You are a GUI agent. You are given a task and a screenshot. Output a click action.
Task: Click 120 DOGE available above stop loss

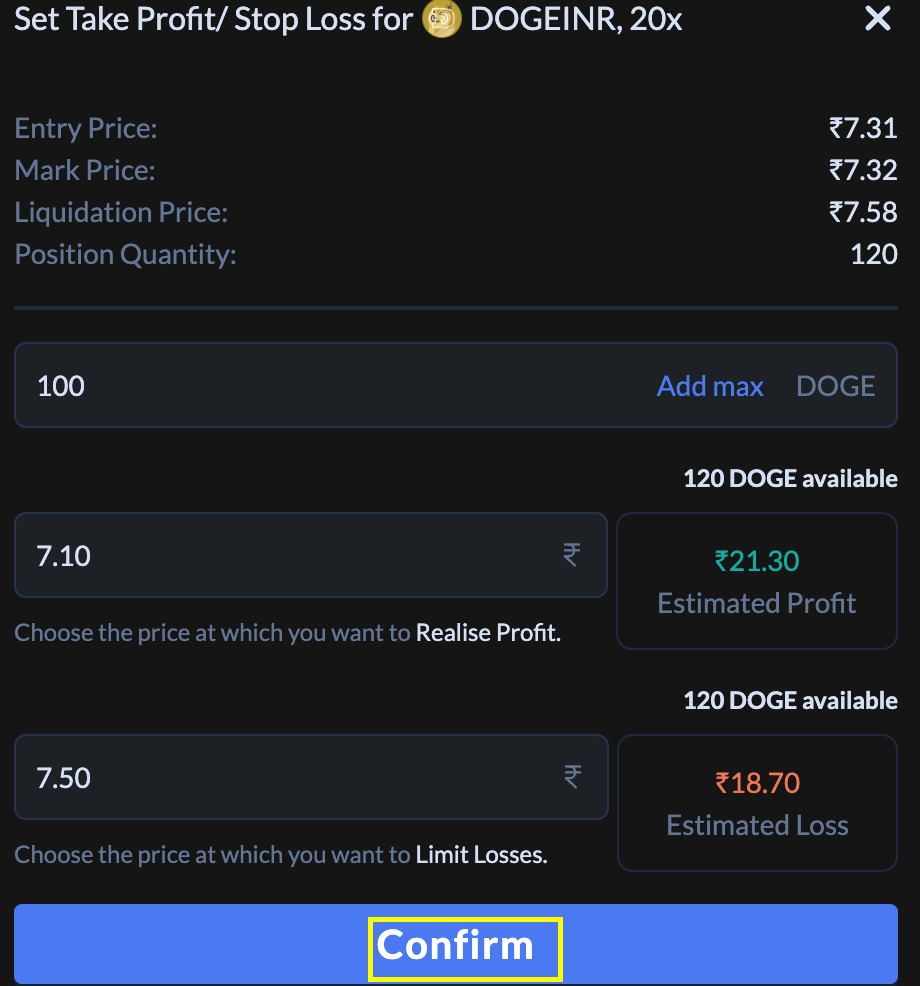[x=790, y=701]
